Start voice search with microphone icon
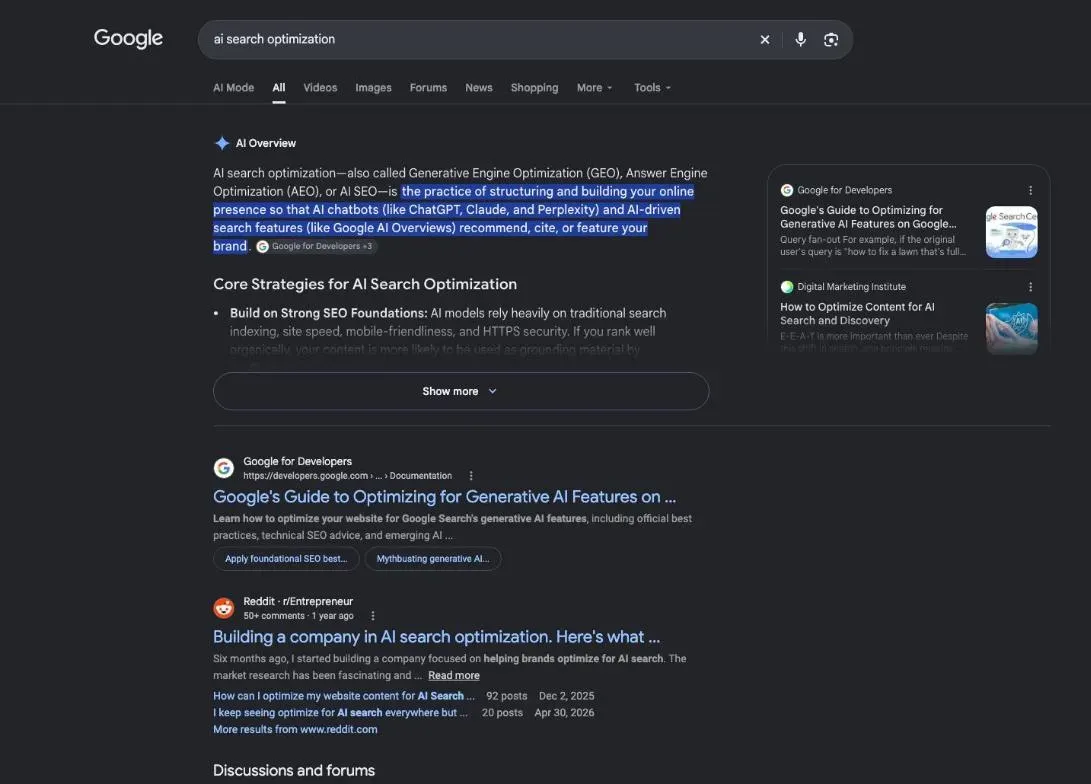1091x784 pixels. (801, 40)
